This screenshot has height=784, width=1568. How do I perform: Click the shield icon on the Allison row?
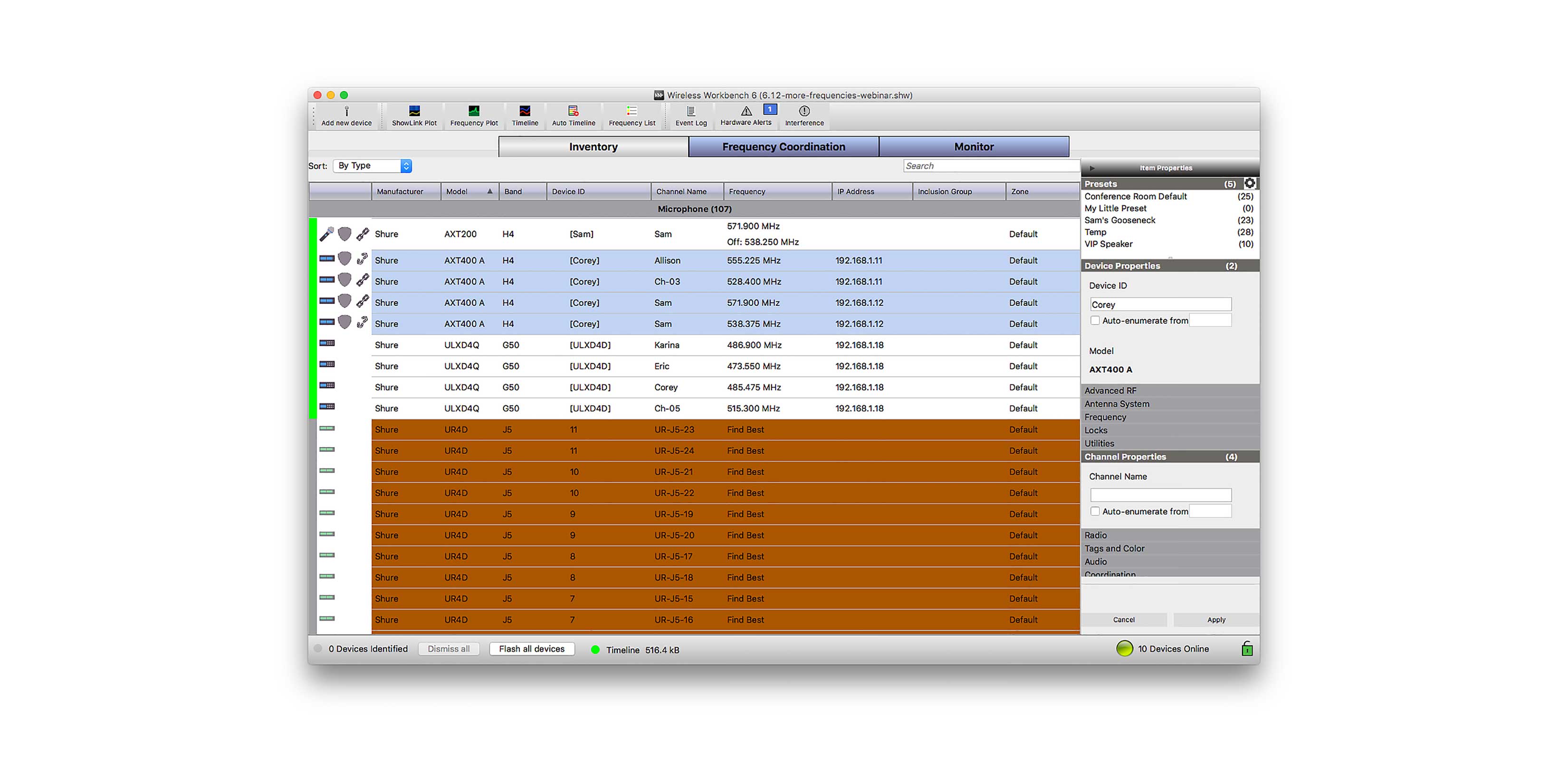pos(344,258)
